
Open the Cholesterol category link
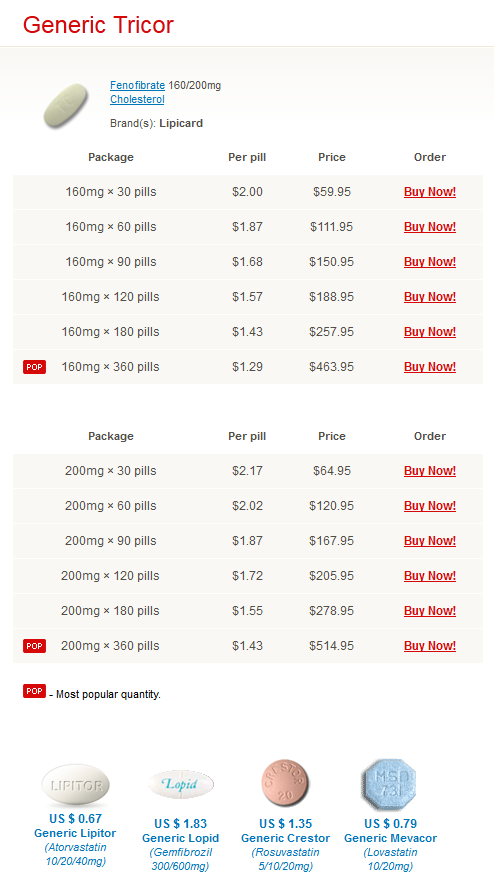(x=137, y=99)
